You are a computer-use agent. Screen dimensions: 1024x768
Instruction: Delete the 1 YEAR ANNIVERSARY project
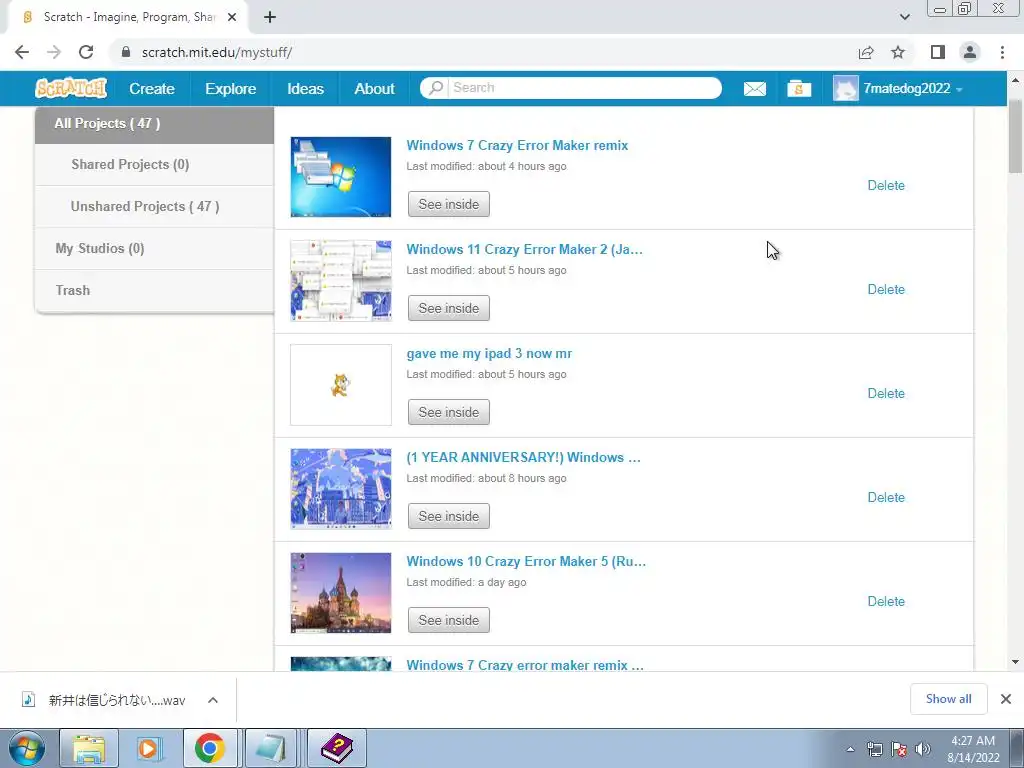click(886, 497)
